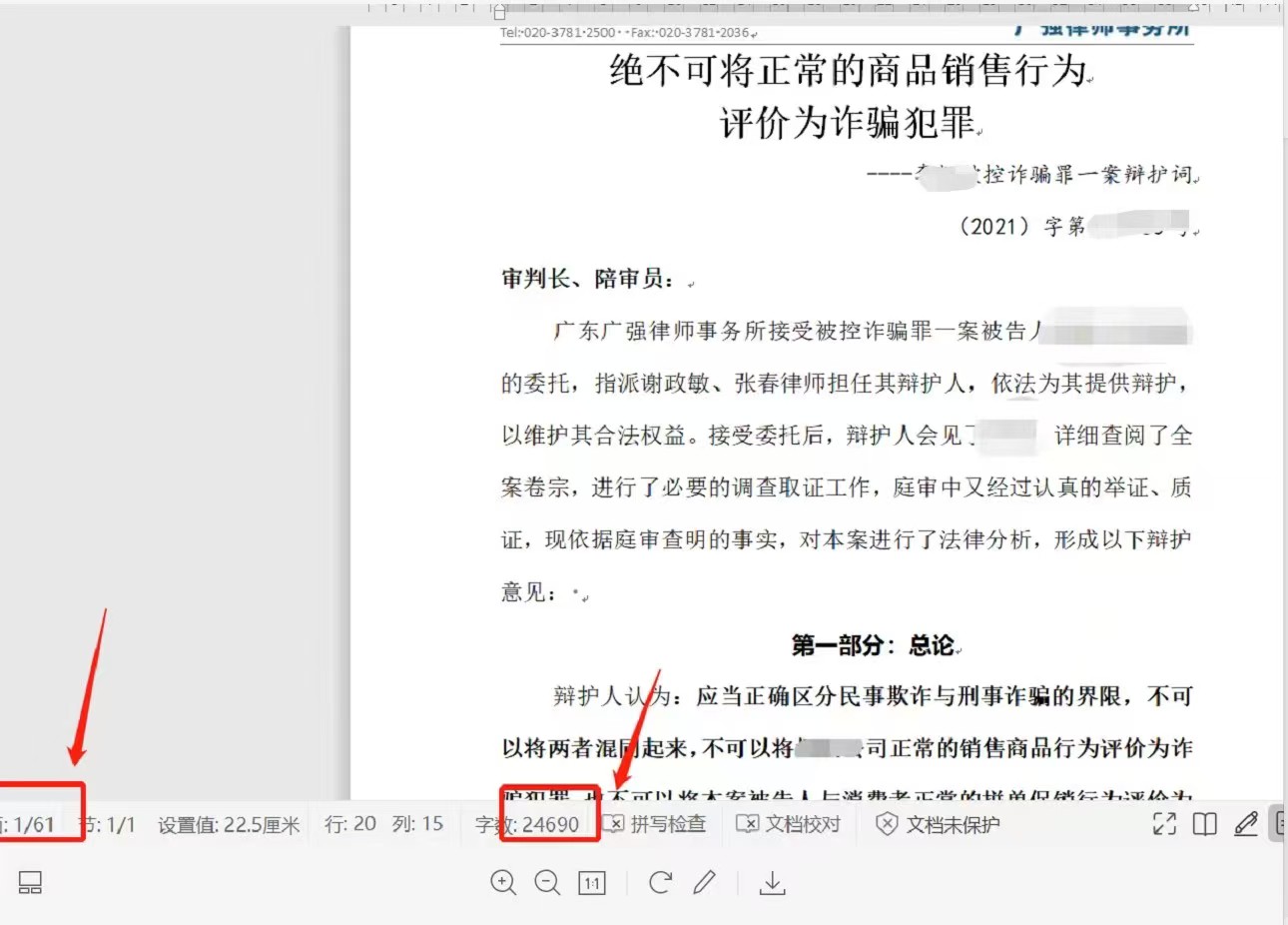The width and height of the screenshot is (1288, 925).
Task: Click the line starting 的委托，指派谢政敏
Action: pyautogui.click(x=847, y=384)
